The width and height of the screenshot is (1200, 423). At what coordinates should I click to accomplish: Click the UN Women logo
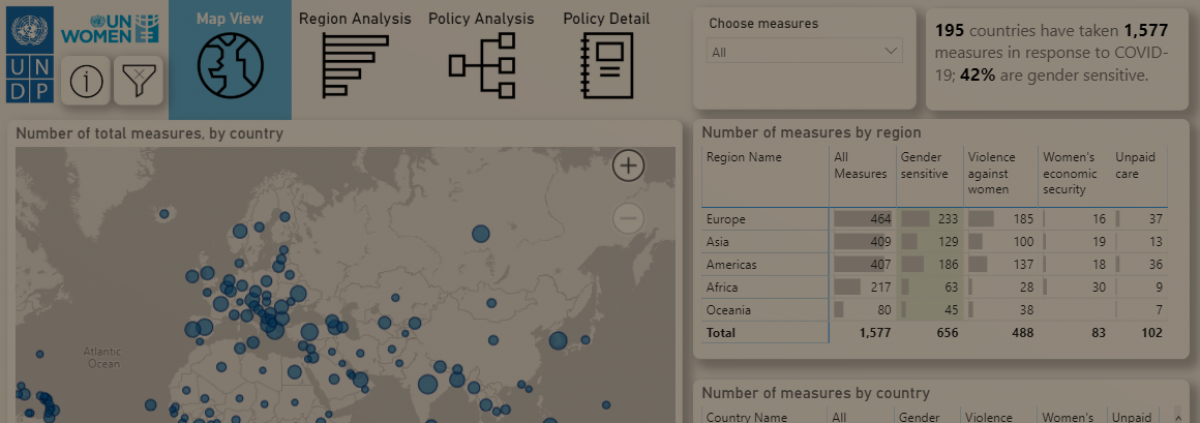click(110, 29)
